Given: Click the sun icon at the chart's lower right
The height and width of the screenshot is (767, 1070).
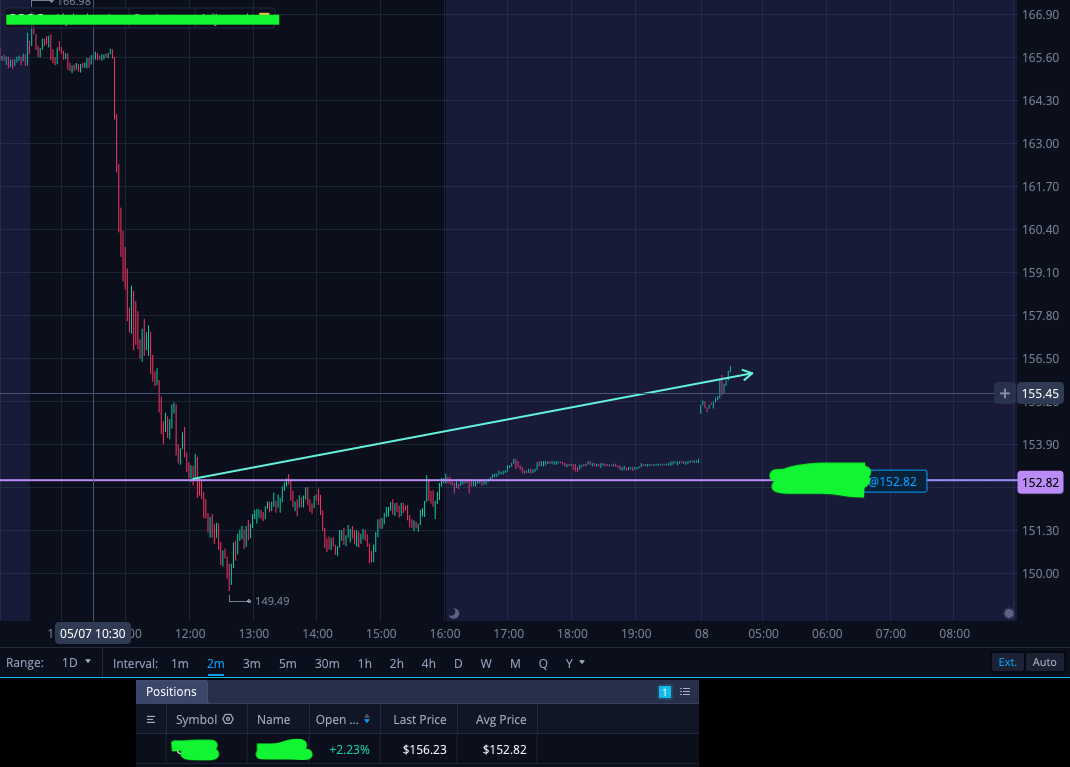Looking at the screenshot, I should (x=1009, y=613).
